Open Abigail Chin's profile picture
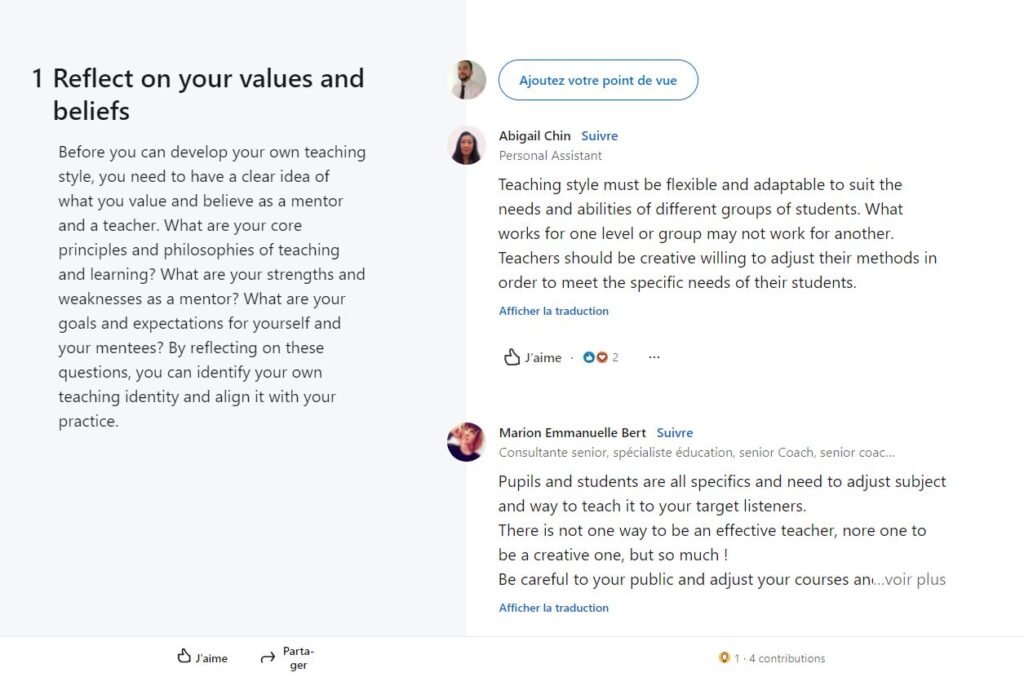Image resolution: width=1024 pixels, height=677 pixels. click(x=466, y=145)
